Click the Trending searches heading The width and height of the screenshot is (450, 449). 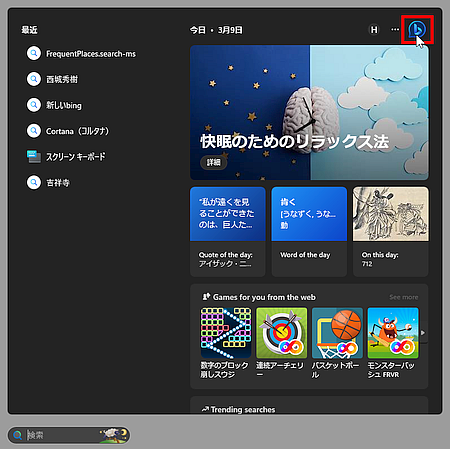coord(243,409)
